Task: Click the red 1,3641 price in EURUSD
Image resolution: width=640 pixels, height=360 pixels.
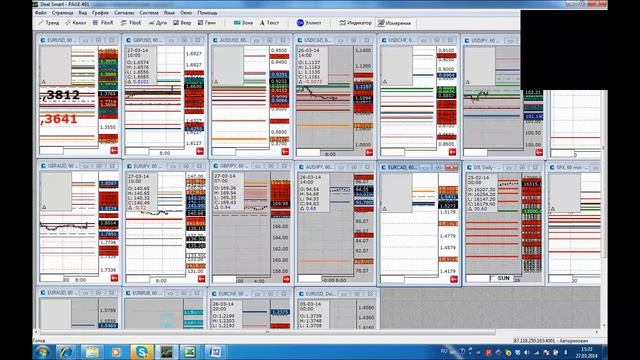Action: pos(59,119)
